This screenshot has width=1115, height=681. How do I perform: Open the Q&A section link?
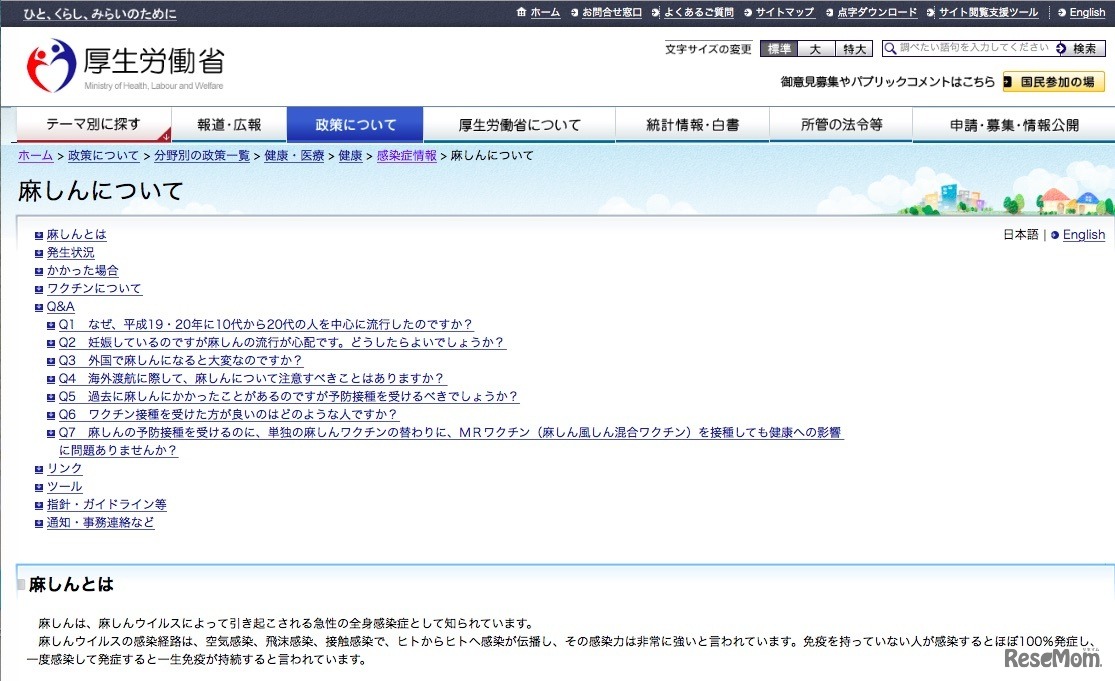[x=60, y=307]
